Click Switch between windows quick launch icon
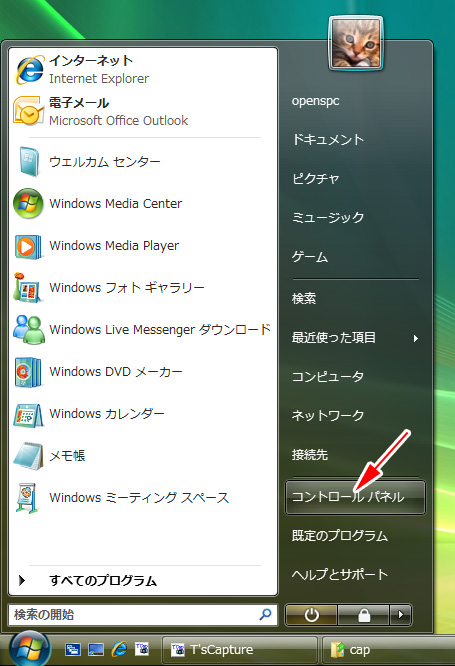 (73, 649)
